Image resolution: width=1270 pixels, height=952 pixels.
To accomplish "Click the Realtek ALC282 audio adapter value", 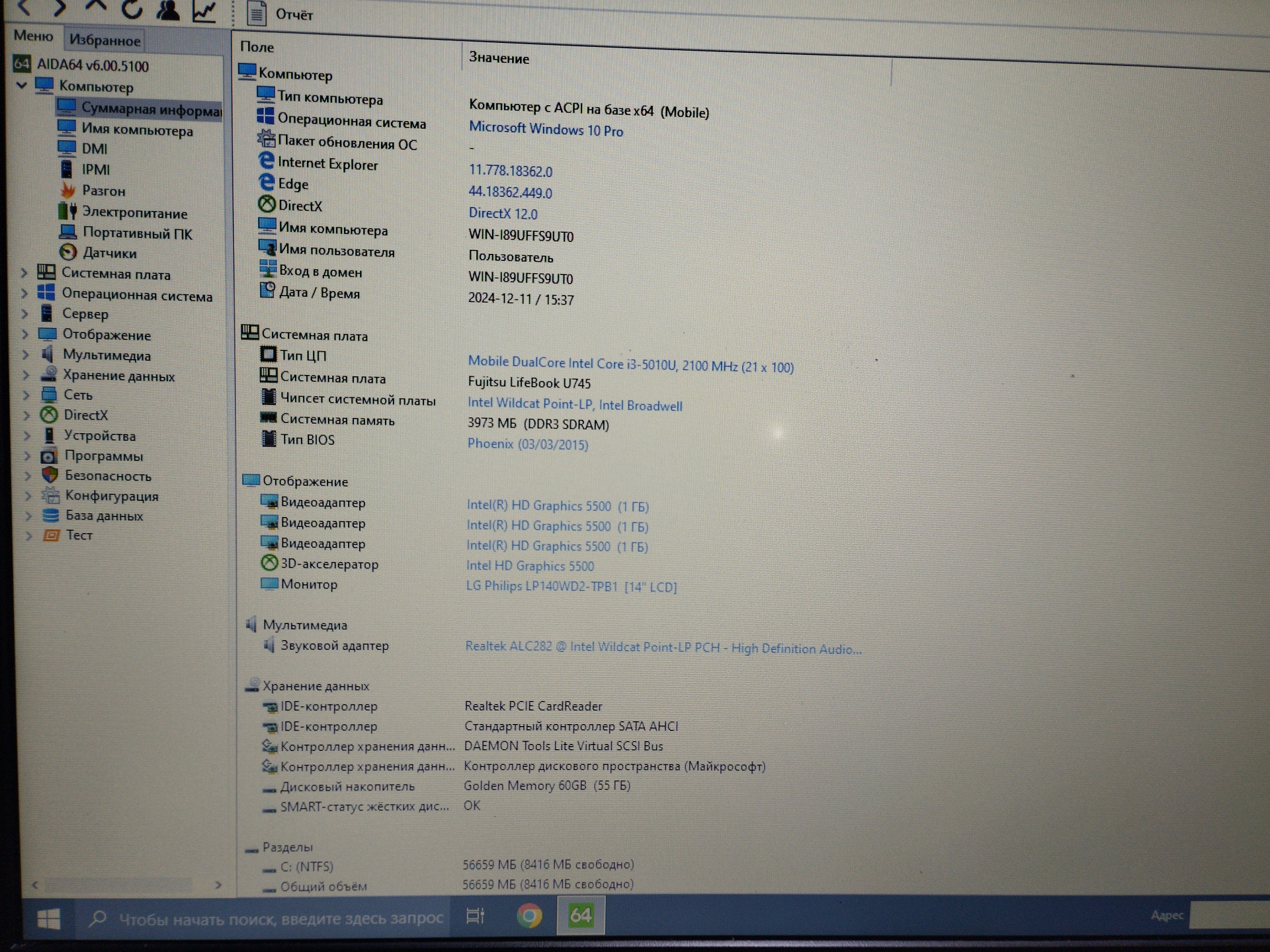I will (663, 647).
